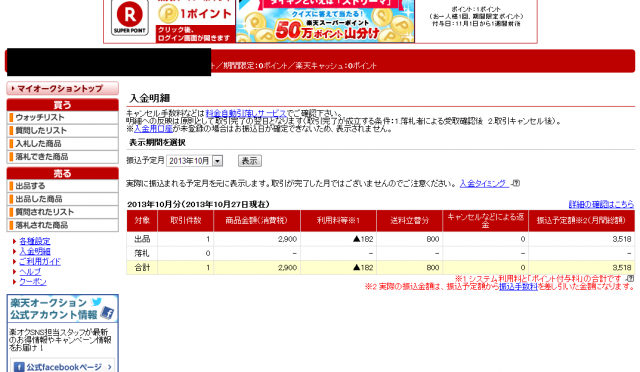
Task: Click the Twitter bird icon in sidebar
Action: point(97,302)
